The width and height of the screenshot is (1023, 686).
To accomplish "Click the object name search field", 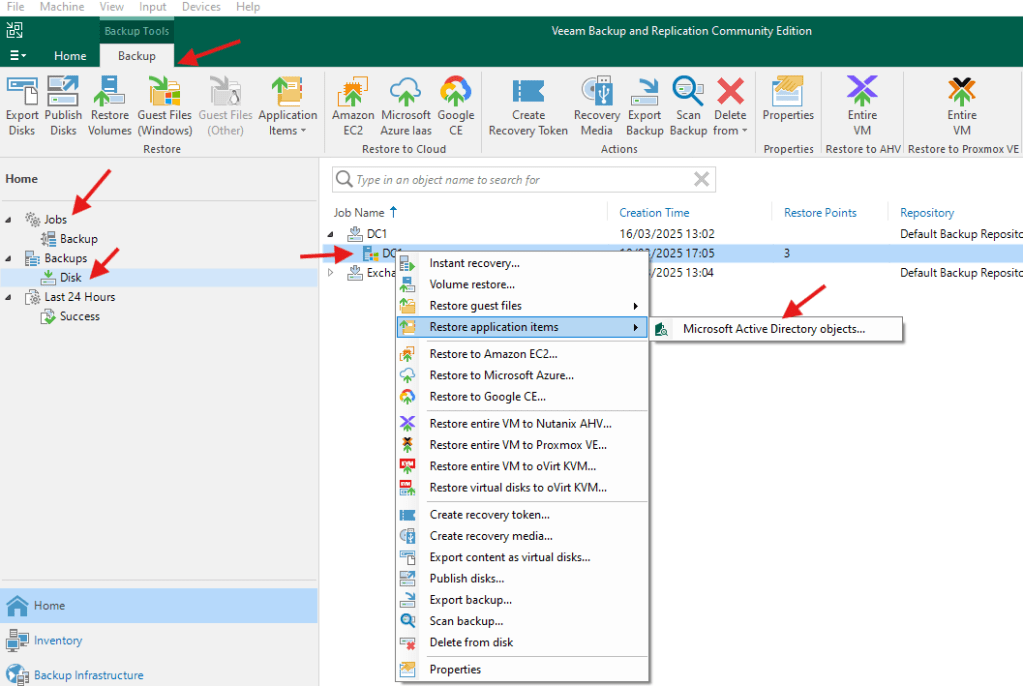I will click(520, 180).
